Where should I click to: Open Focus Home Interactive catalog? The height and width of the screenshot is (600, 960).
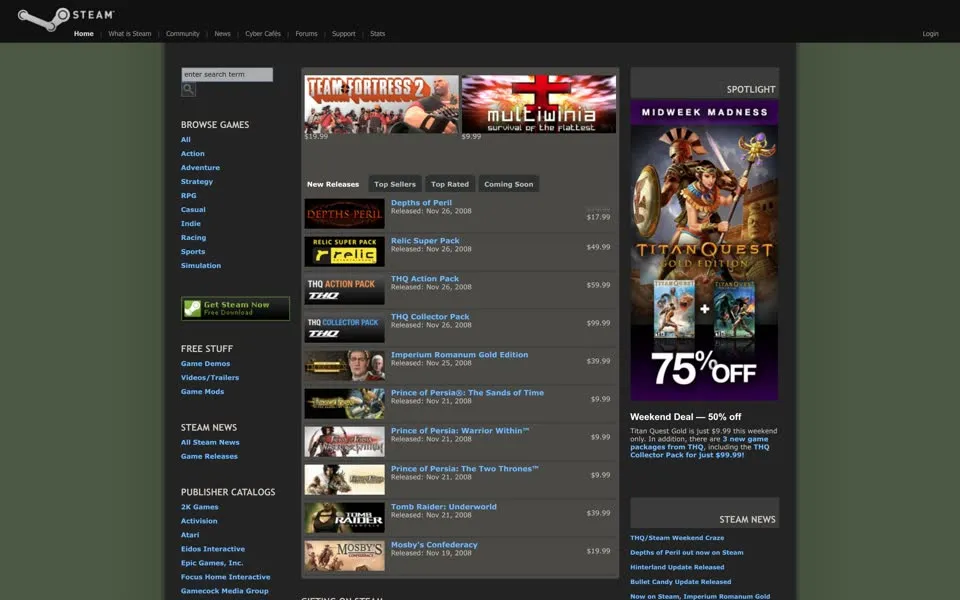click(225, 577)
